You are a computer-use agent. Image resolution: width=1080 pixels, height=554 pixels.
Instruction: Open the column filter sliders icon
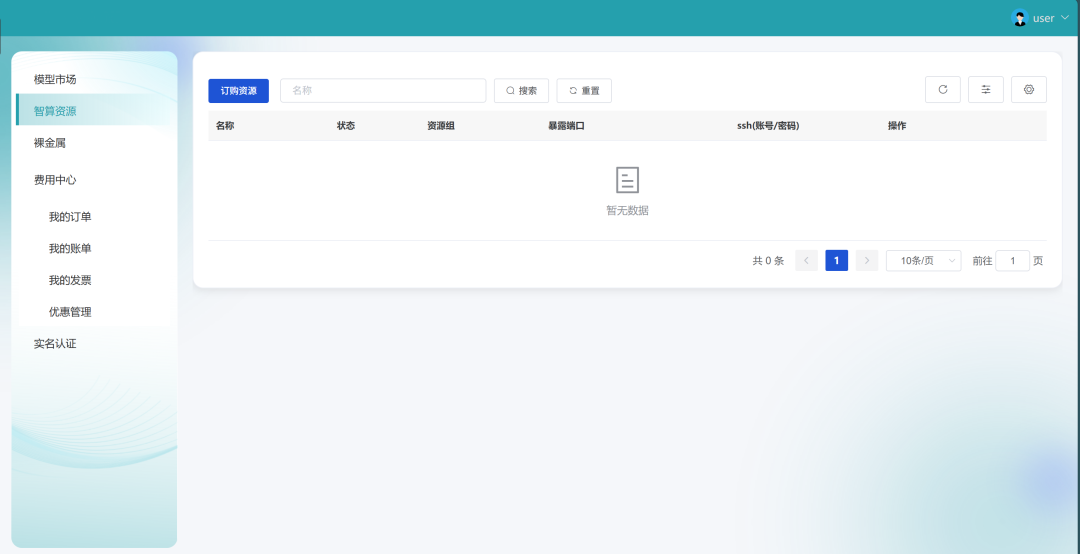(x=986, y=90)
